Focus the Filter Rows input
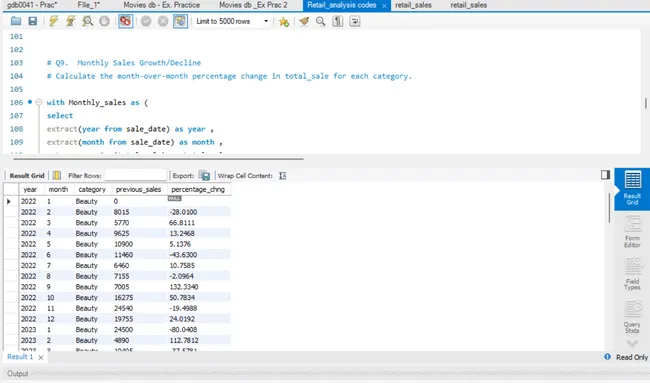Viewport: 650px width, 383px height. 136,175
